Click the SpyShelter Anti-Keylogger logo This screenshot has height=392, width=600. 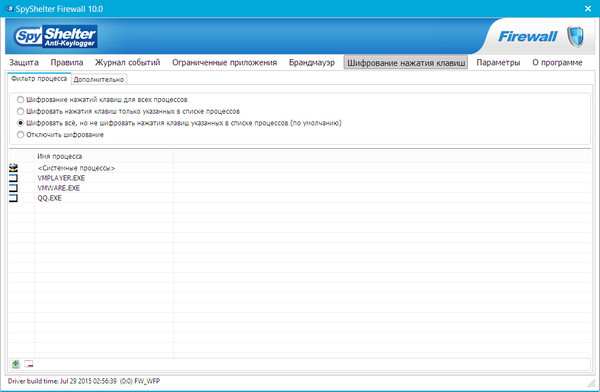[55, 37]
